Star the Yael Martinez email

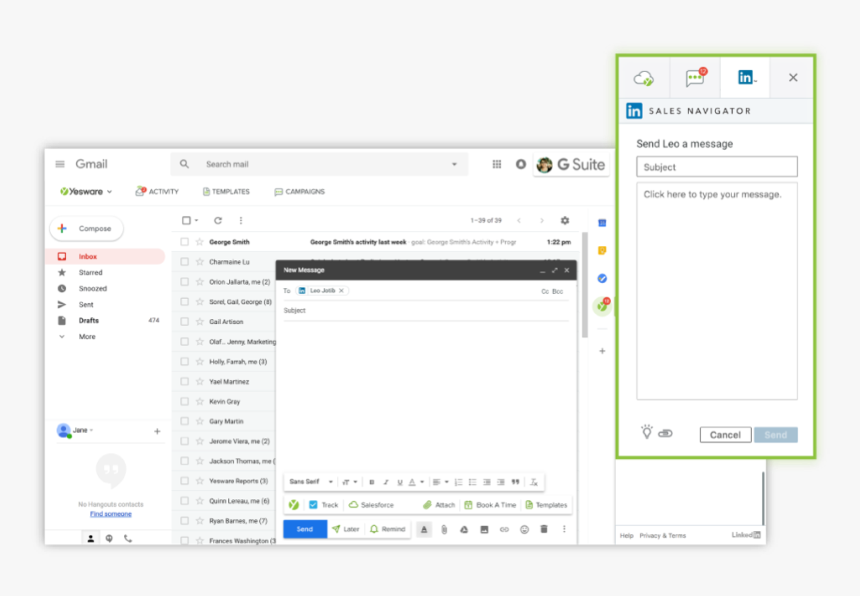pos(200,381)
